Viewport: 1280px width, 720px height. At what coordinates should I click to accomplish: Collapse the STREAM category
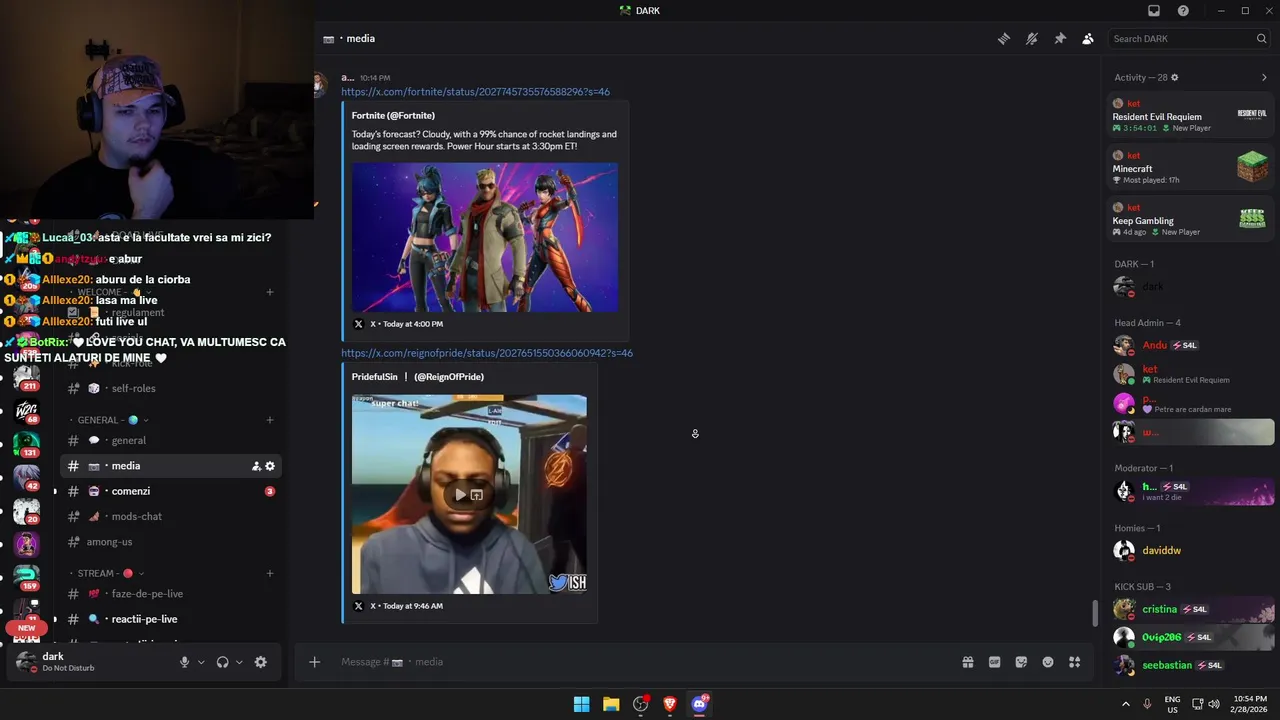(111, 574)
